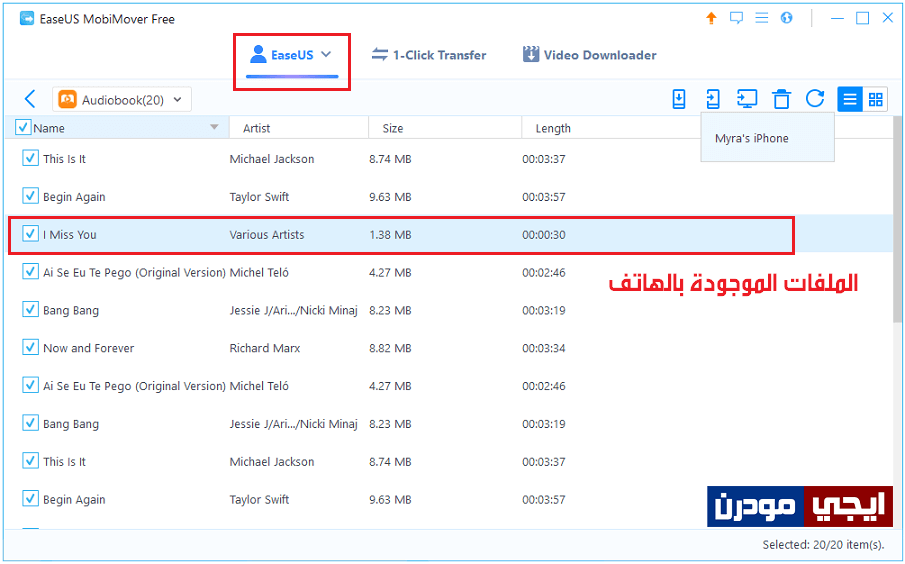Click the import to device toolbar icon

(679, 99)
